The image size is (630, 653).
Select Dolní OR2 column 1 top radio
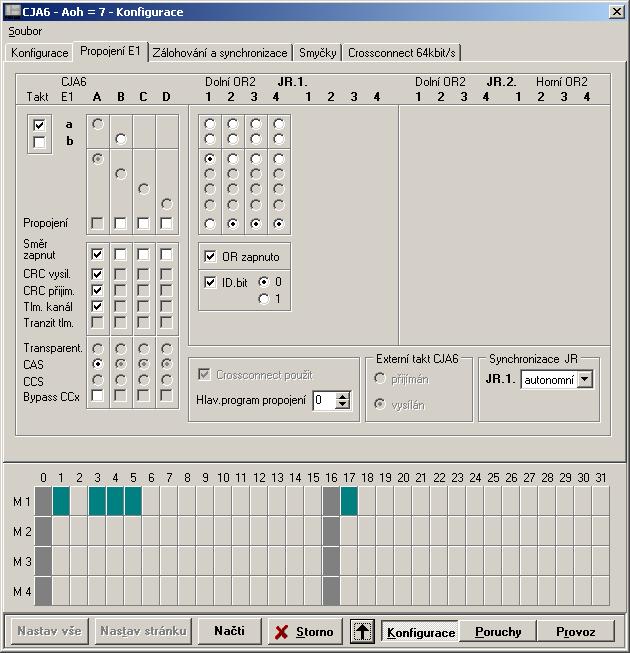(210, 124)
